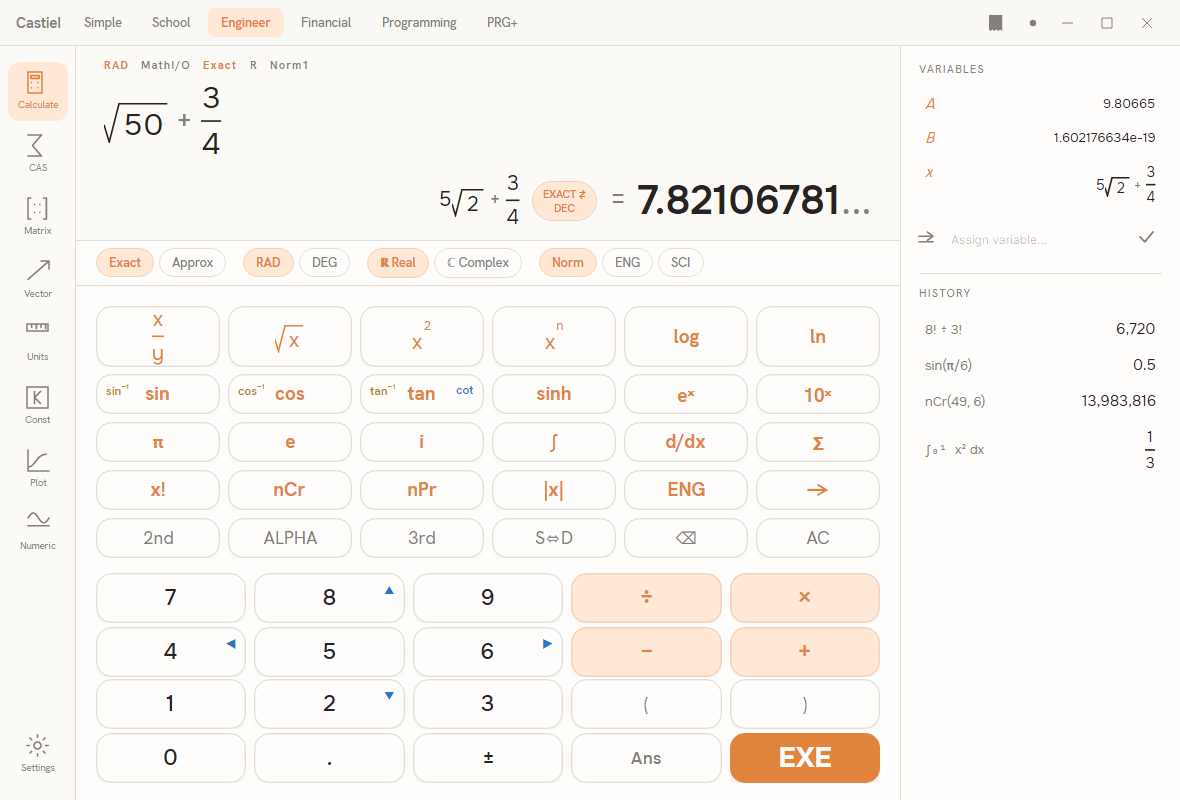Screen dimensions: 1180x800
Task: Click the S⇔D conversion key
Action: (x=554, y=538)
